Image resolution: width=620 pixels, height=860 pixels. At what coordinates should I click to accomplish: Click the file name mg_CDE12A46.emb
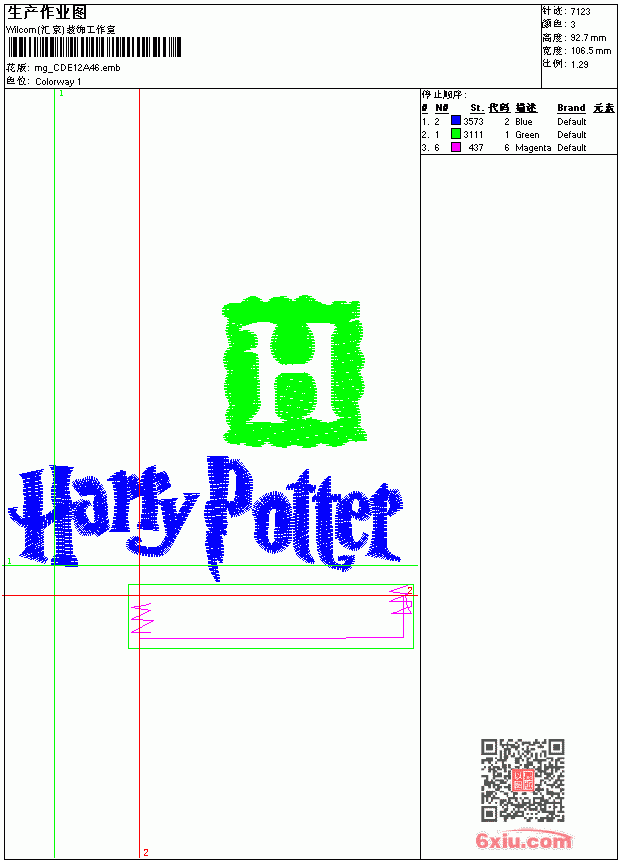pos(77,68)
